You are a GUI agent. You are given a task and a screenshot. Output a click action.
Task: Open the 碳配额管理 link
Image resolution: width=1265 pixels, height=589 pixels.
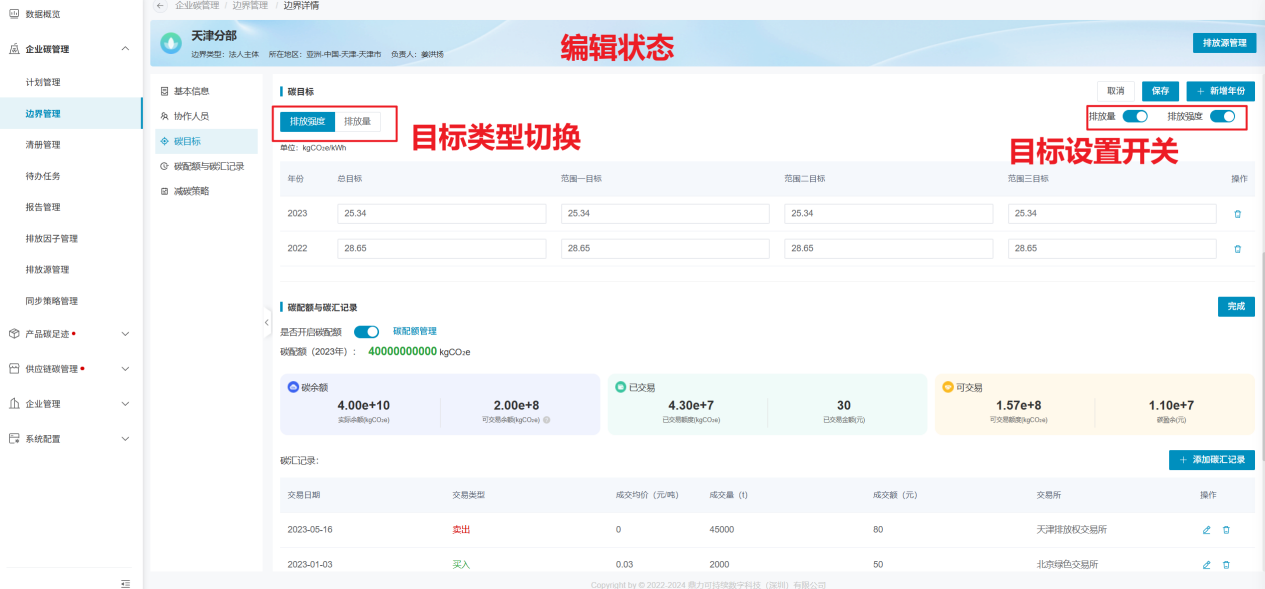pos(414,331)
